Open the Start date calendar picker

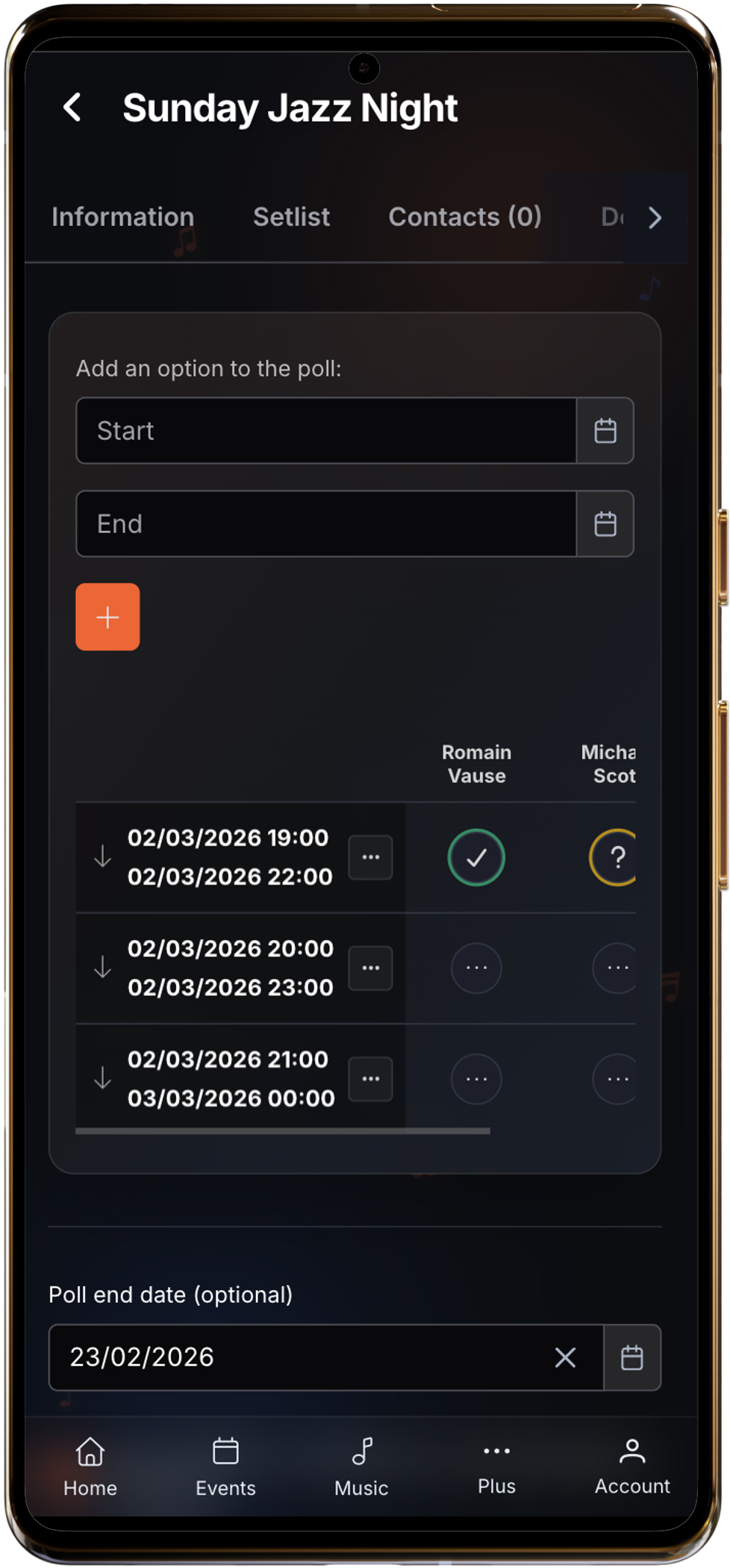pyautogui.click(x=605, y=431)
